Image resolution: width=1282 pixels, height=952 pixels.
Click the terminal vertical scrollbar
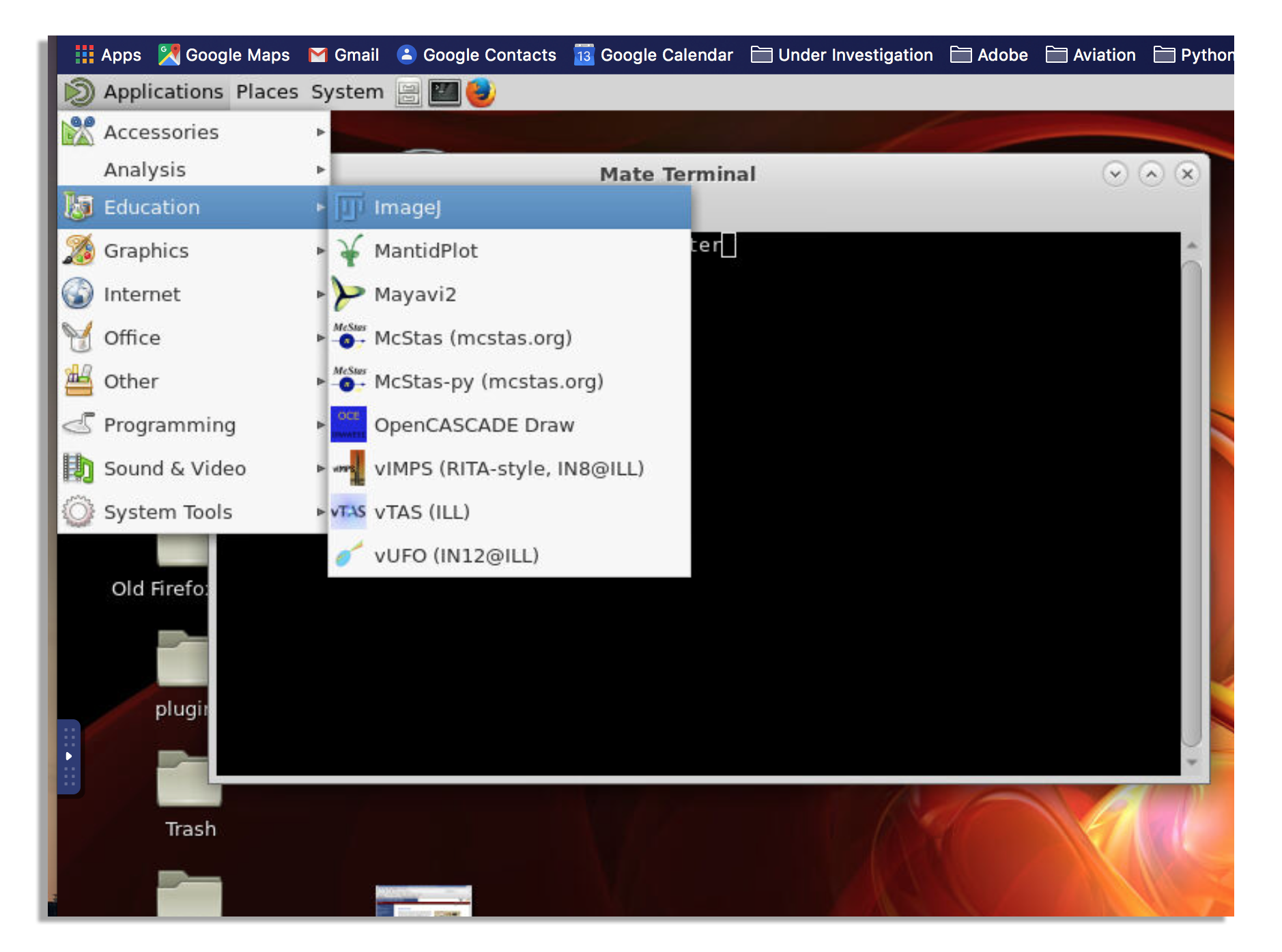click(1191, 504)
